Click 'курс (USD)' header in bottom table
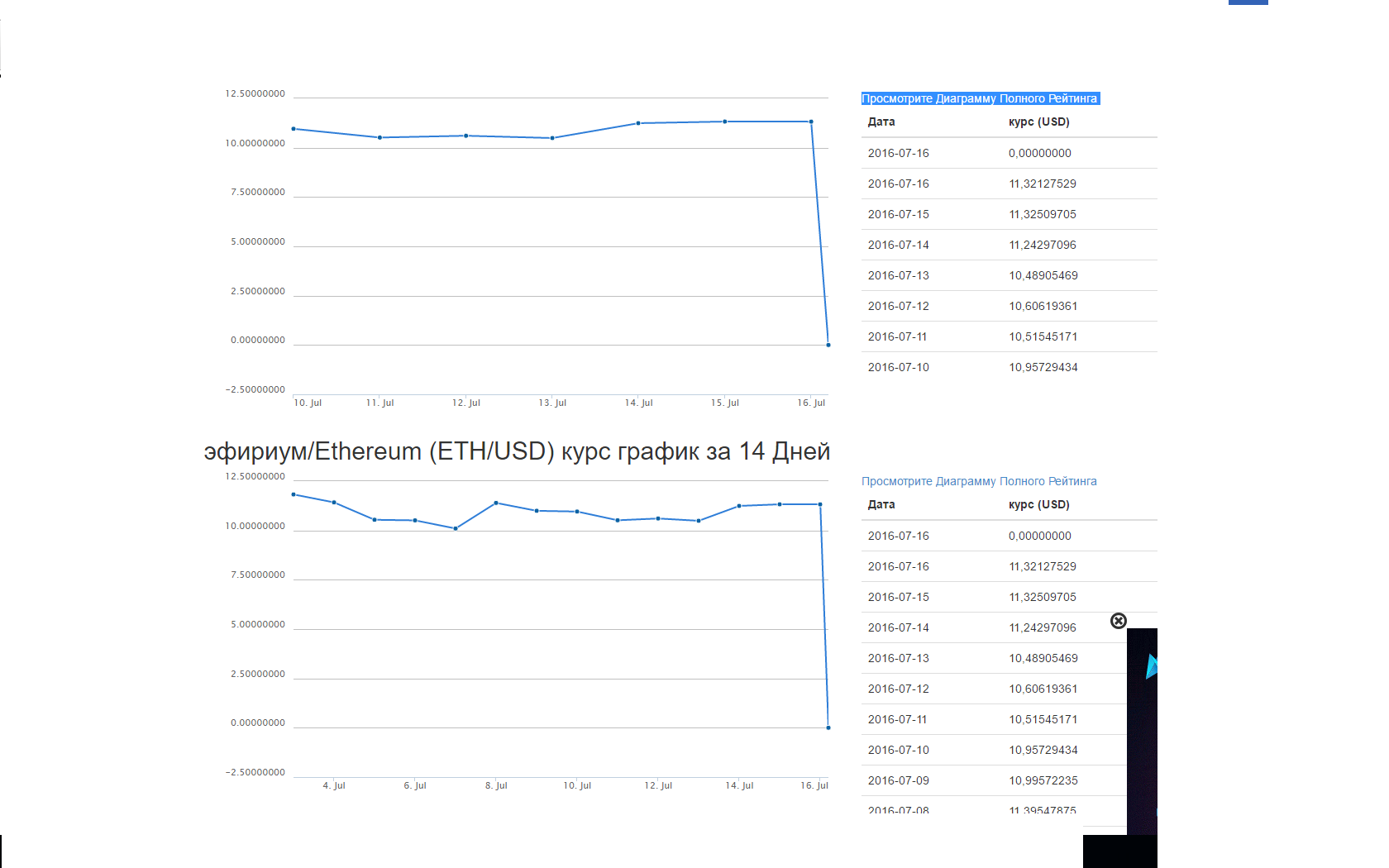1389x868 pixels. point(1038,504)
